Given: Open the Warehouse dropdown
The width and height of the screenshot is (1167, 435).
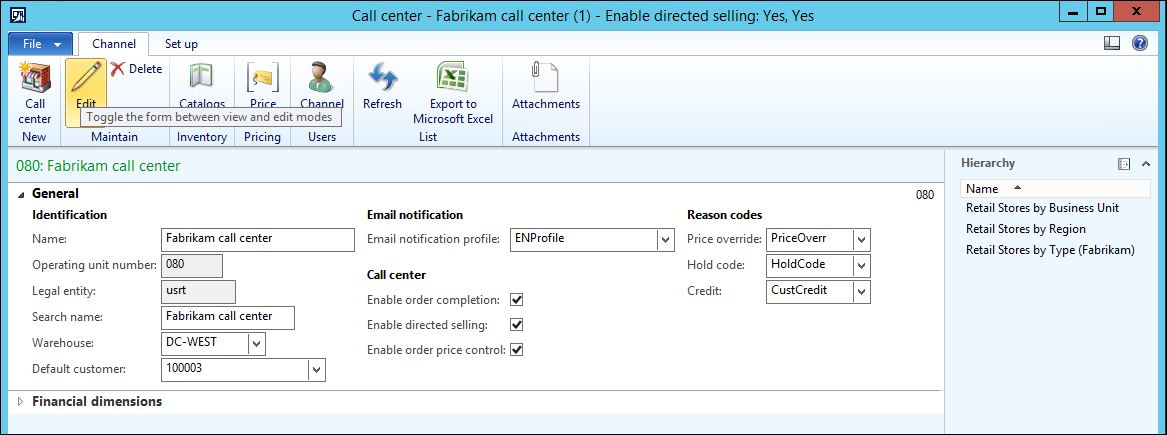Looking at the screenshot, I should (257, 344).
